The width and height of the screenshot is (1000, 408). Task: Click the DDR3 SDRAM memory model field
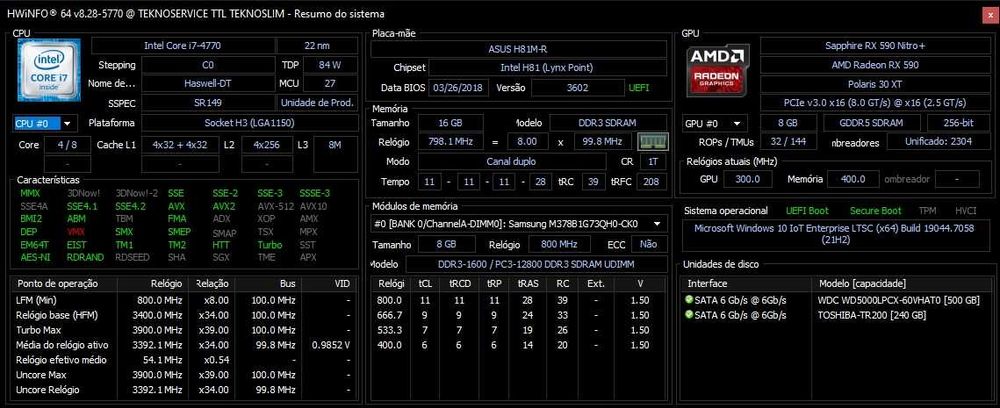[x=608, y=123]
